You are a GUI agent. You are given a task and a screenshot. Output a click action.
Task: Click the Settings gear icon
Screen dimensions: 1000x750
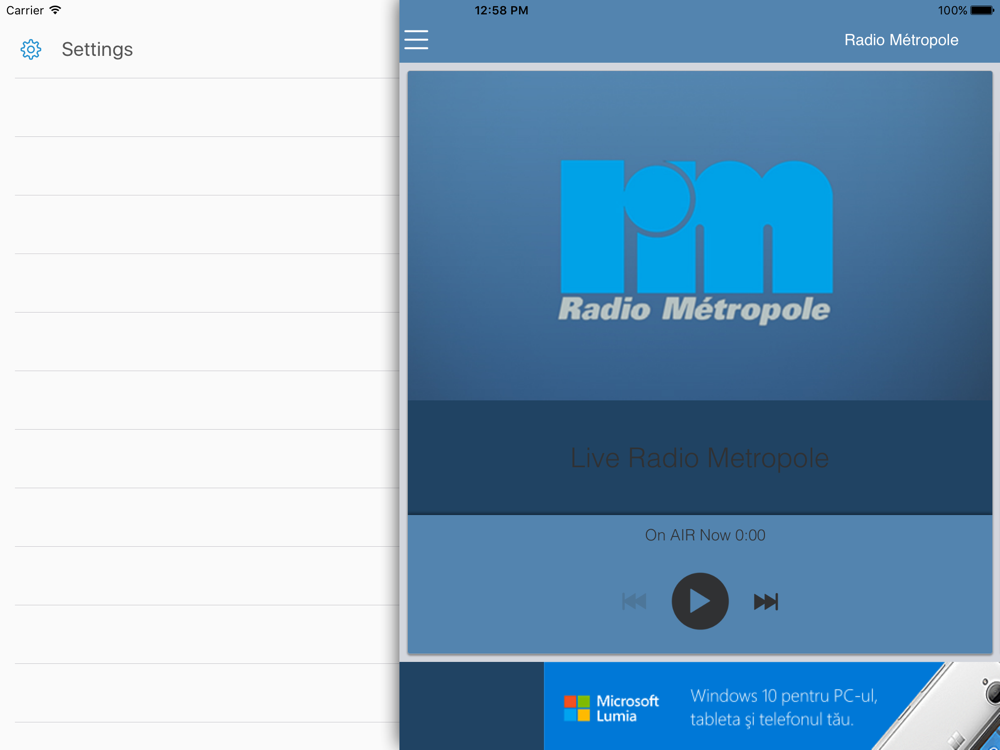coord(31,49)
